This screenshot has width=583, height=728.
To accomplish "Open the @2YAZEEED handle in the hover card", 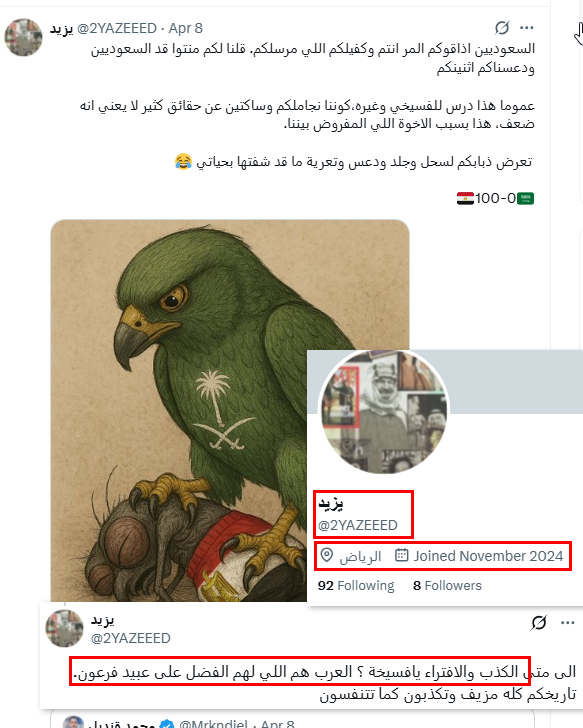I will pyautogui.click(x=357, y=525).
